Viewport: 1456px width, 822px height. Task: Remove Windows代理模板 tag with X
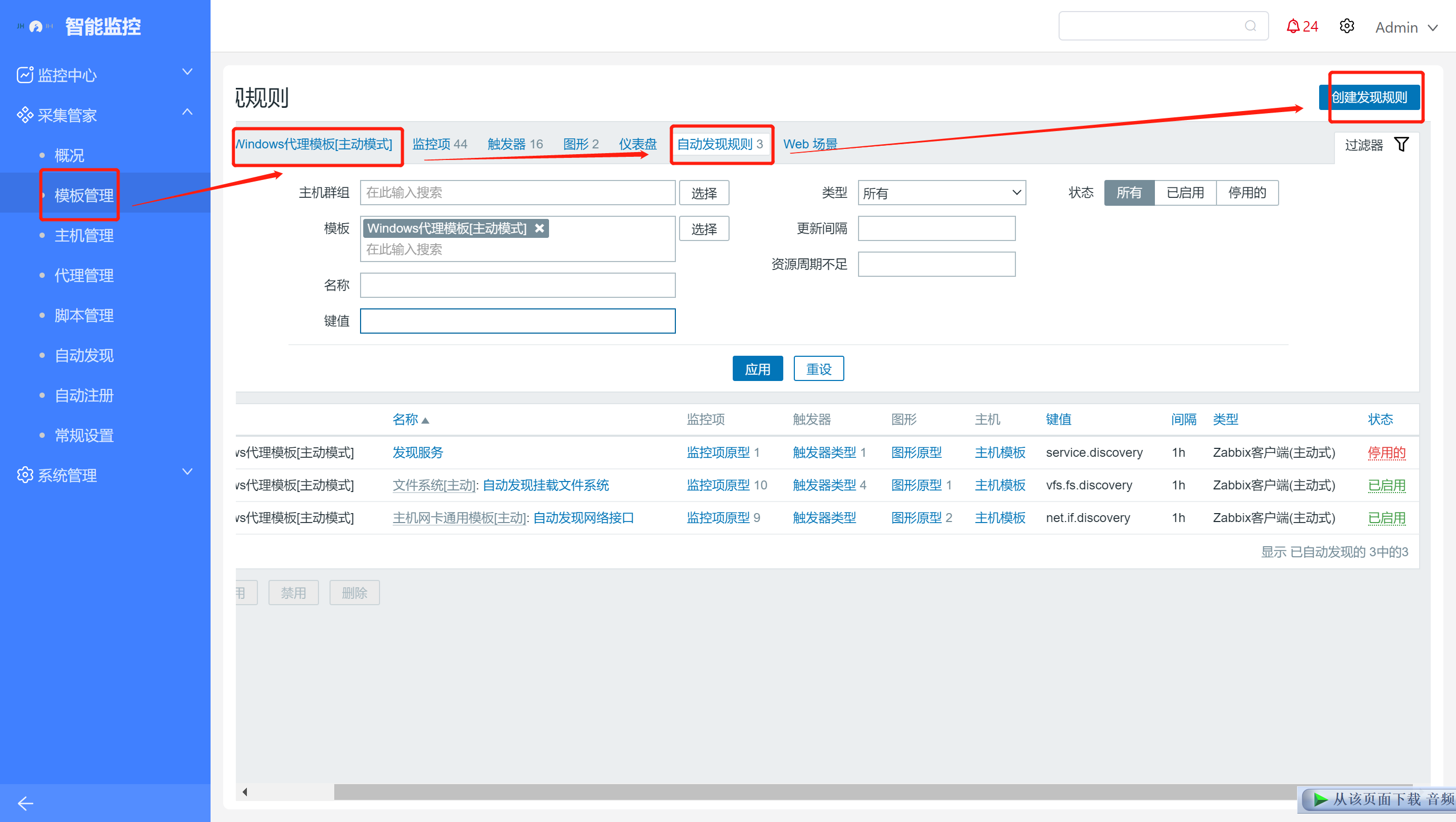[539, 228]
